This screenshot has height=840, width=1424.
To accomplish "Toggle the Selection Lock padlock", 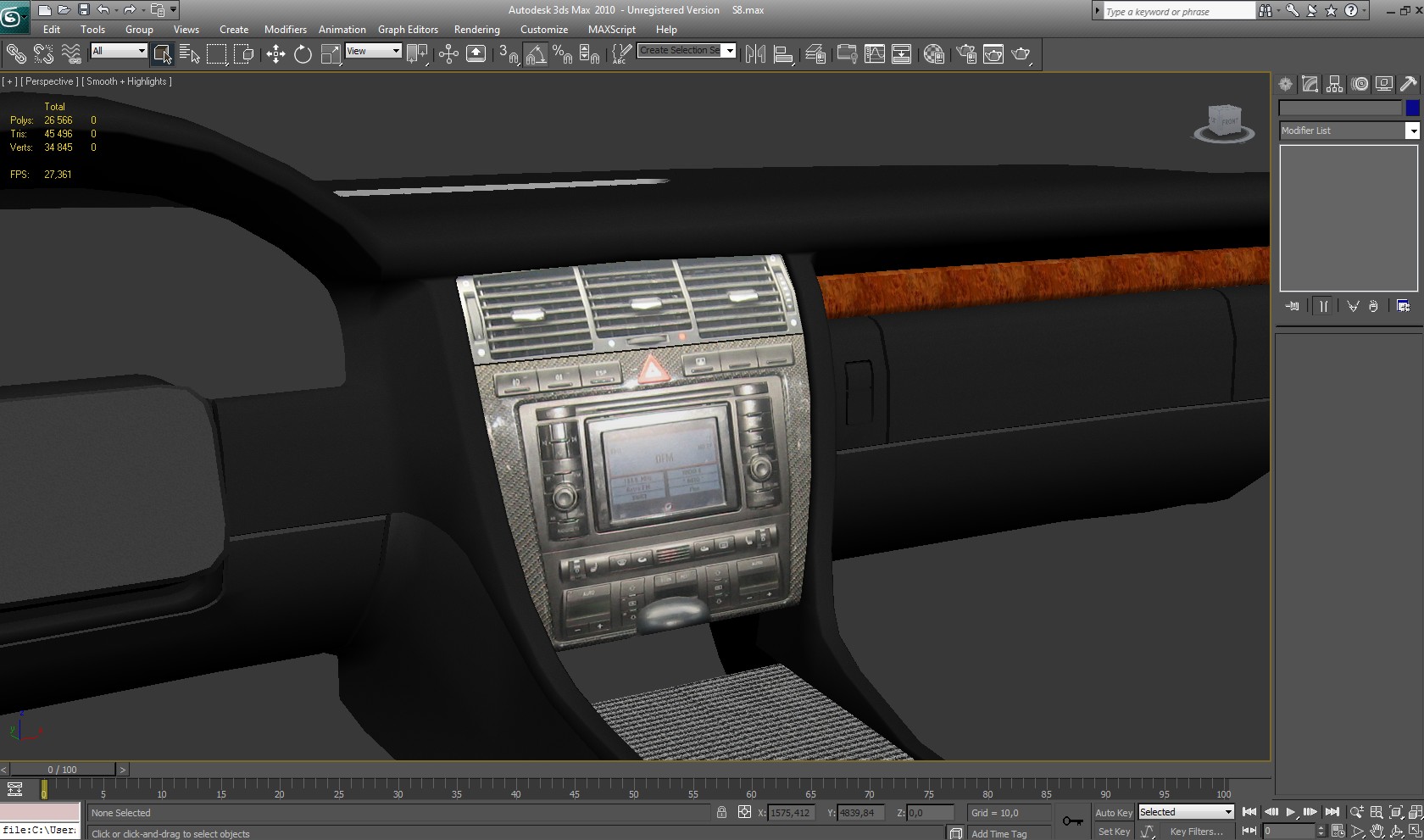I will point(721,812).
